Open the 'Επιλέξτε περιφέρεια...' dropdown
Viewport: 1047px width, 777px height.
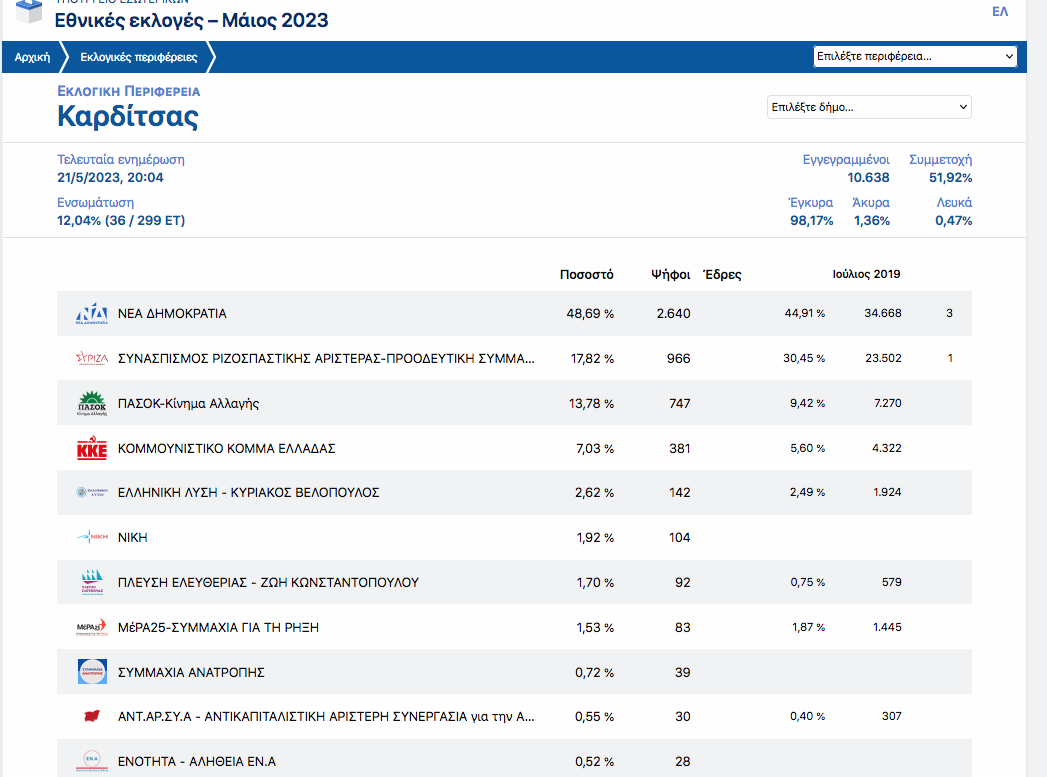(915, 56)
